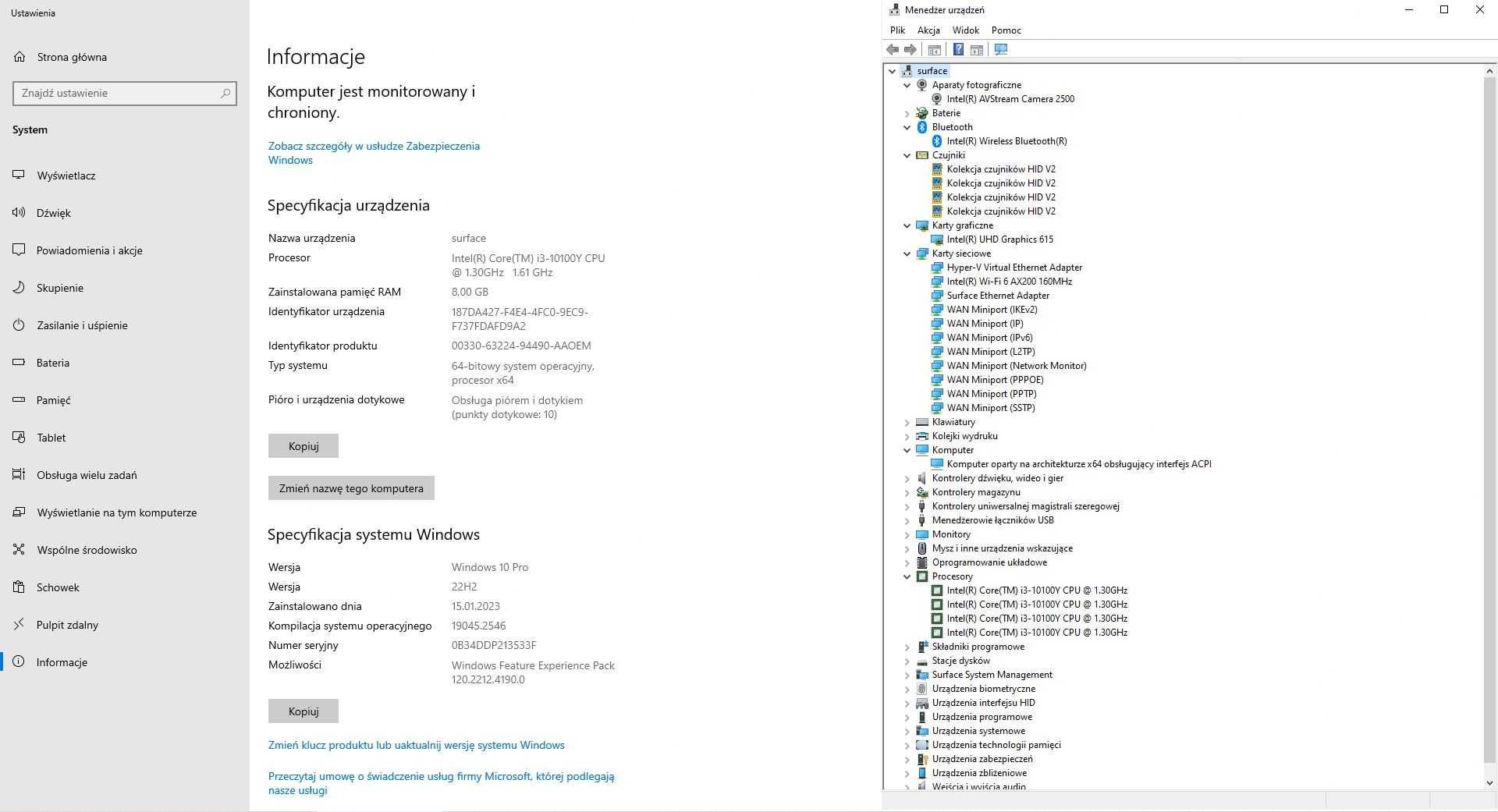Image resolution: width=1498 pixels, height=812 pixels.
Task: Click the Urządzenia zabezpieczeń icon
Action: click(921, 759)
